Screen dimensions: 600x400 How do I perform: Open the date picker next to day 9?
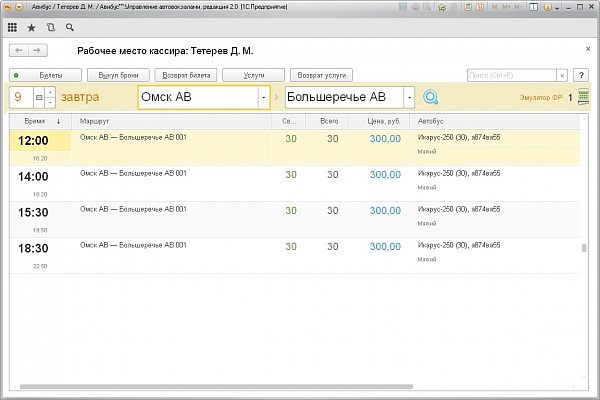[x=39, y=97]
